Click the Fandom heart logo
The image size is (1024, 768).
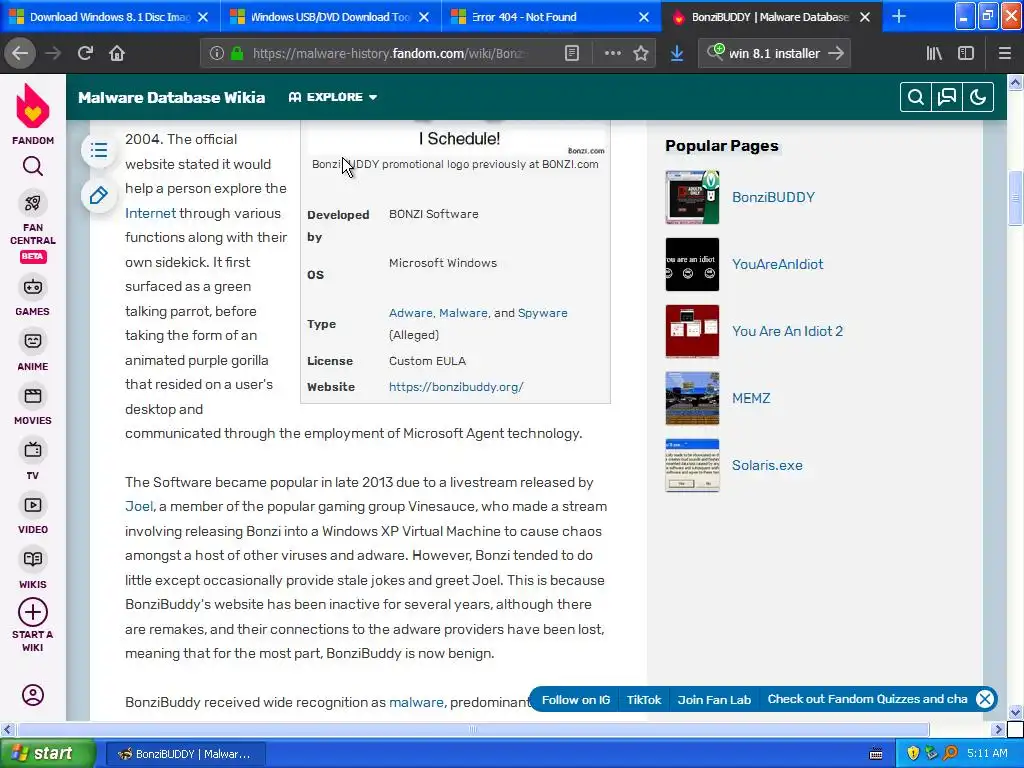pyautogui.click(x=33, y=106)
